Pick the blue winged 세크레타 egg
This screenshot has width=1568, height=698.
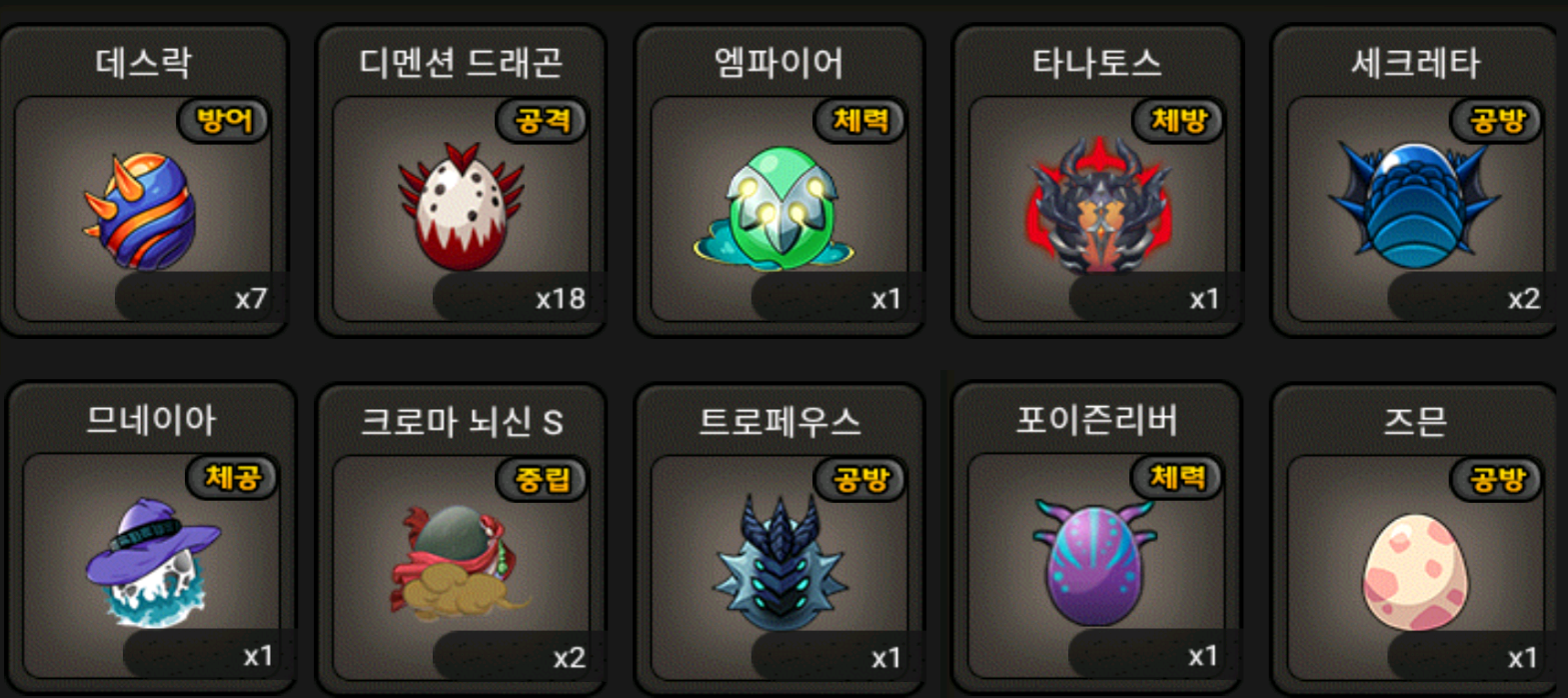click(x=1415, y=206)
